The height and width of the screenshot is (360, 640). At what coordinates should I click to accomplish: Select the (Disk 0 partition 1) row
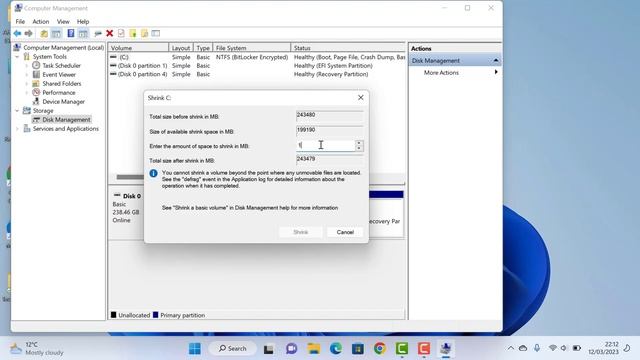coord(257,66)
